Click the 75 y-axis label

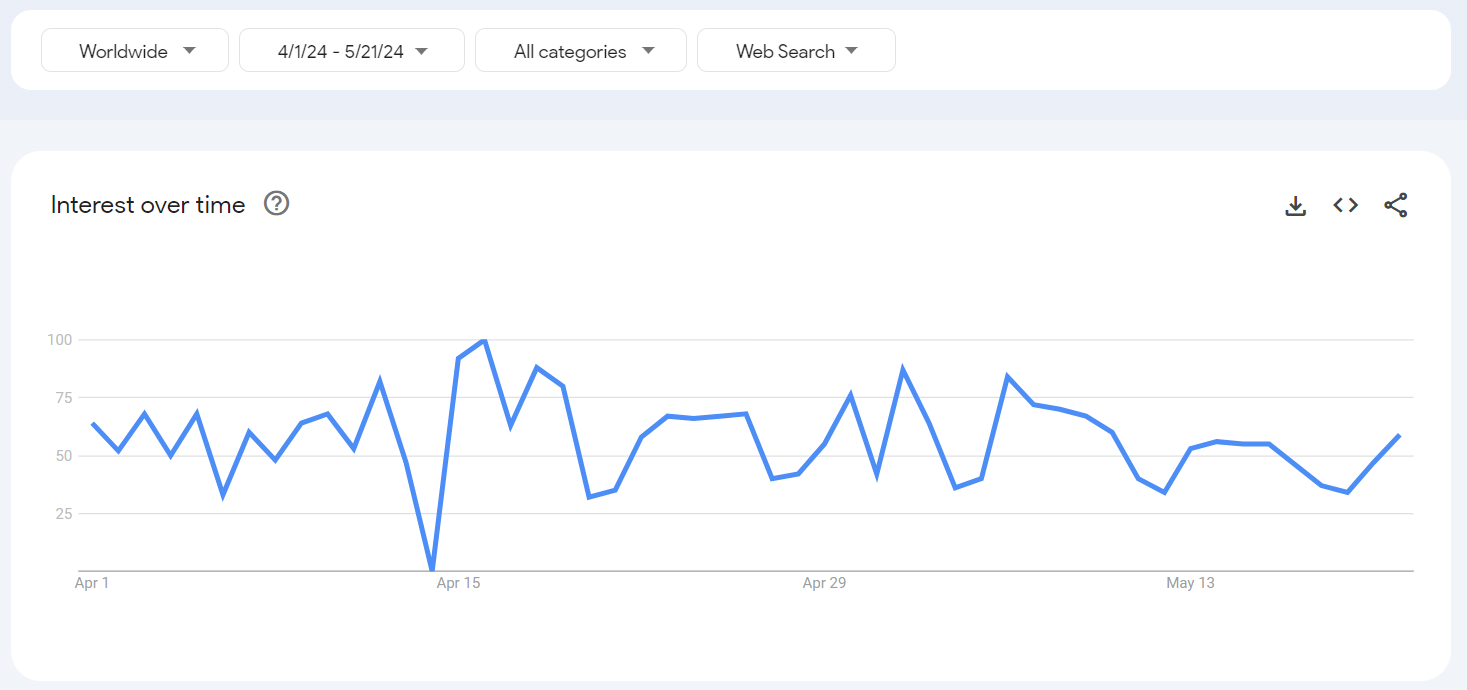tap(63, 398)
